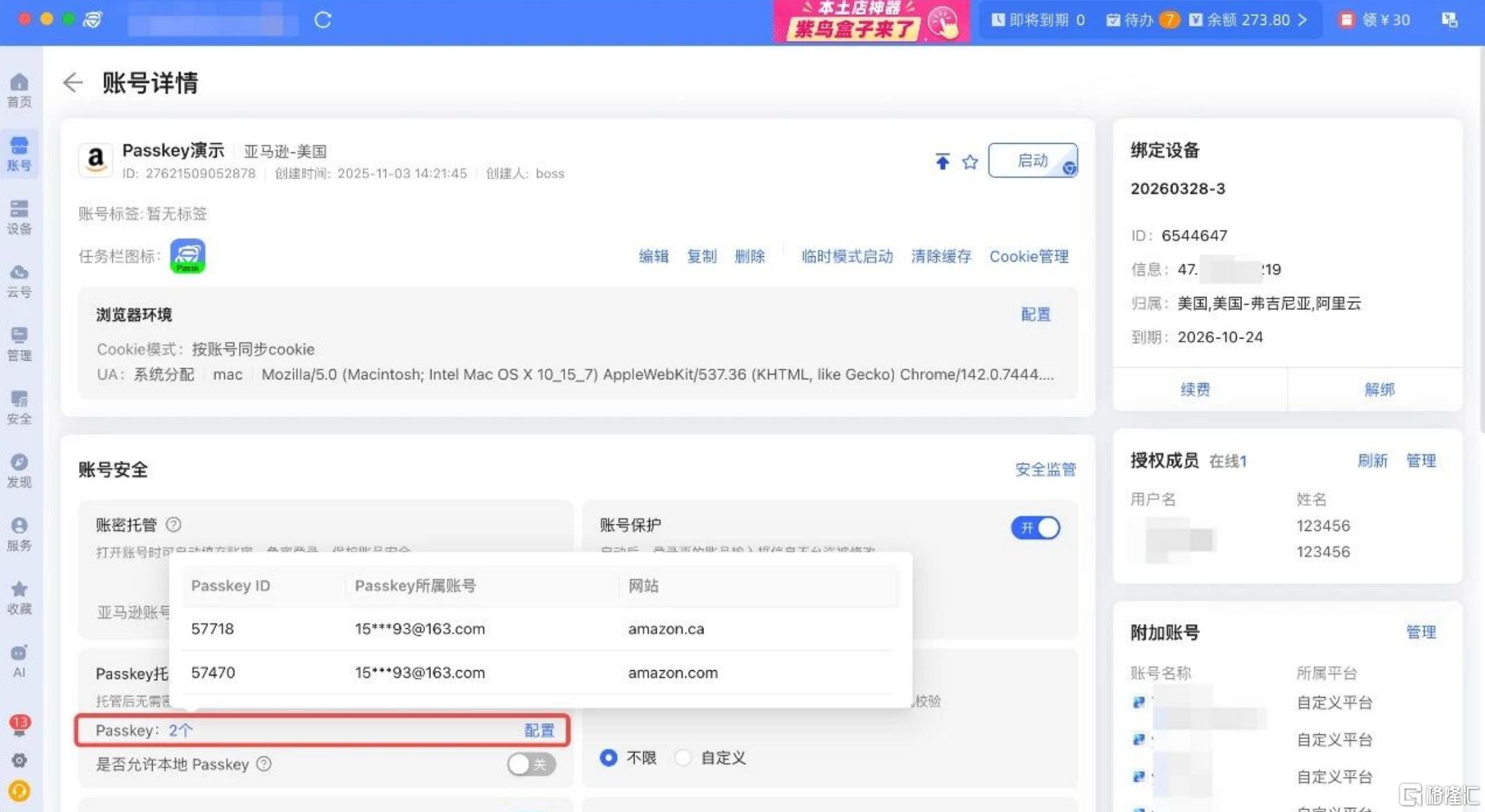1485x812 pixels.
Task: Click 配置 in Passkey row
Action: click(539, 730)
